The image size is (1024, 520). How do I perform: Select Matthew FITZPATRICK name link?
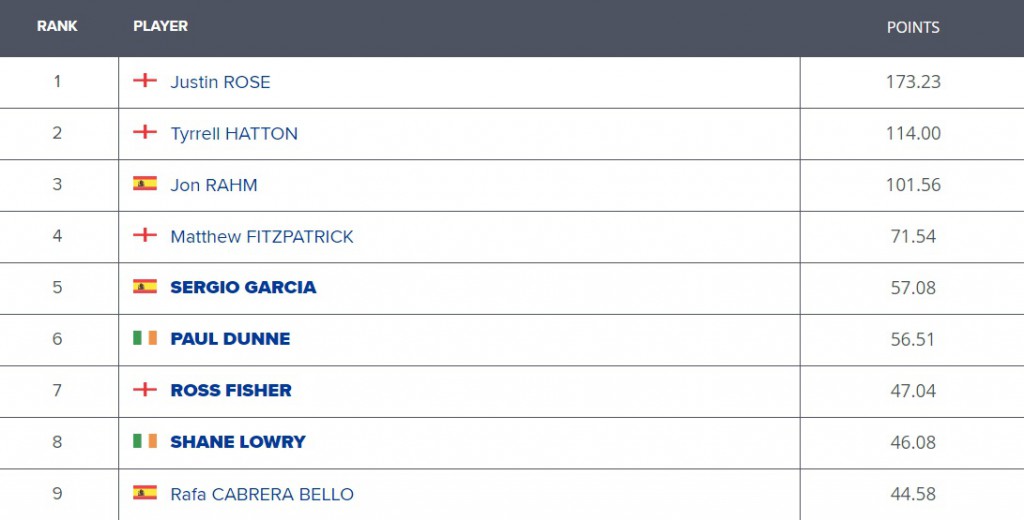(x=262, y=236)
